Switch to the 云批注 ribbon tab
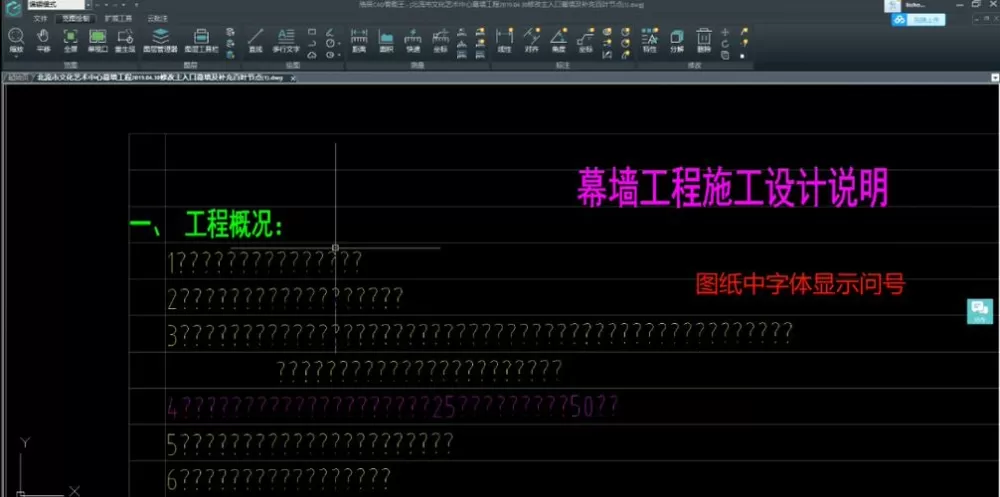 pyautogui.click(x=157, y=19)
